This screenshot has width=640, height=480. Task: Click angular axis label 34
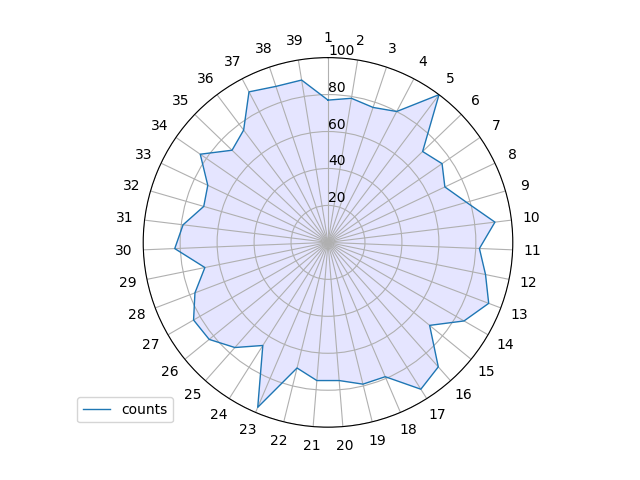[x=159, y=125]
